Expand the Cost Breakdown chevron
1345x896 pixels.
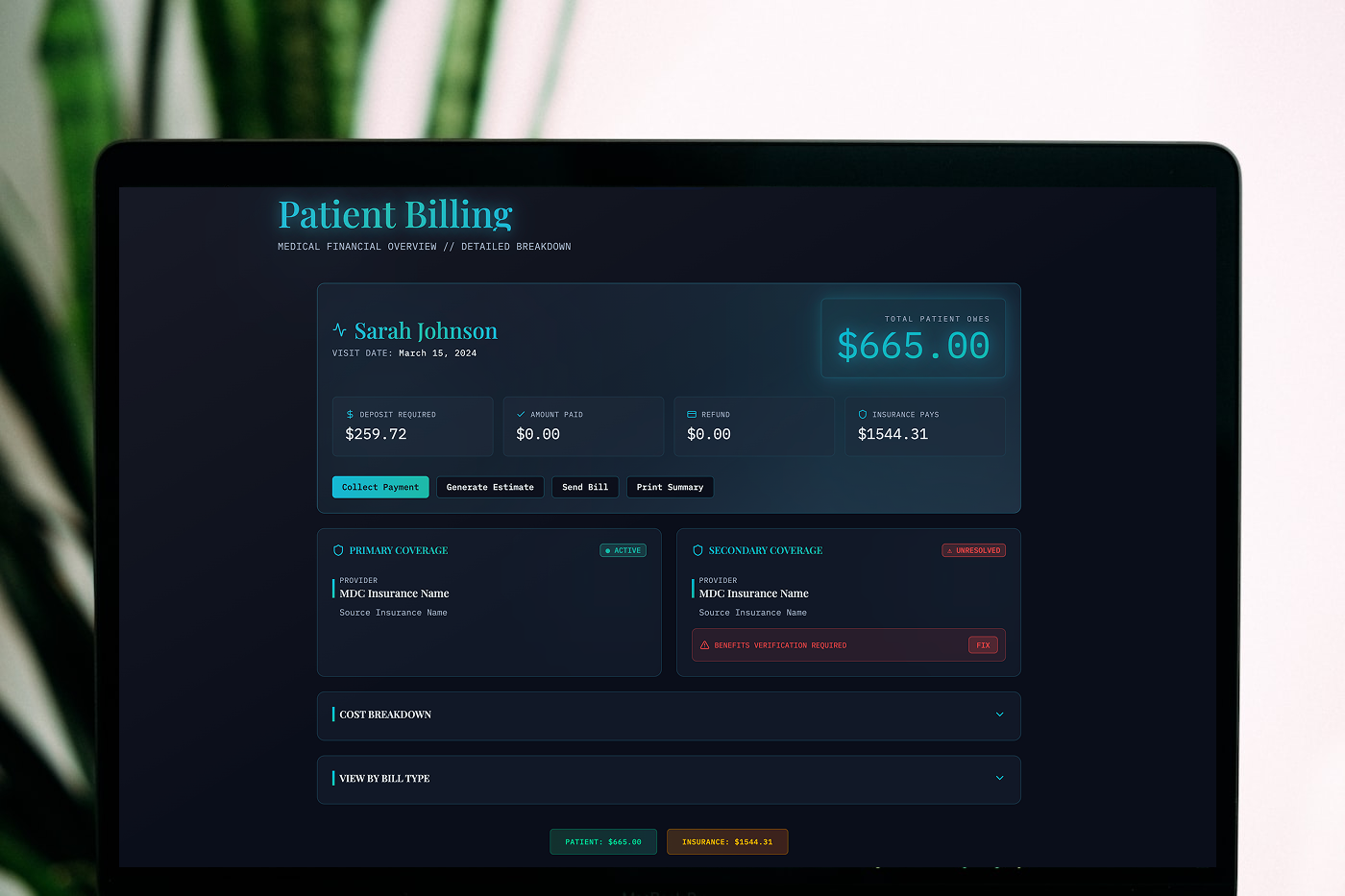click(999, 714)
